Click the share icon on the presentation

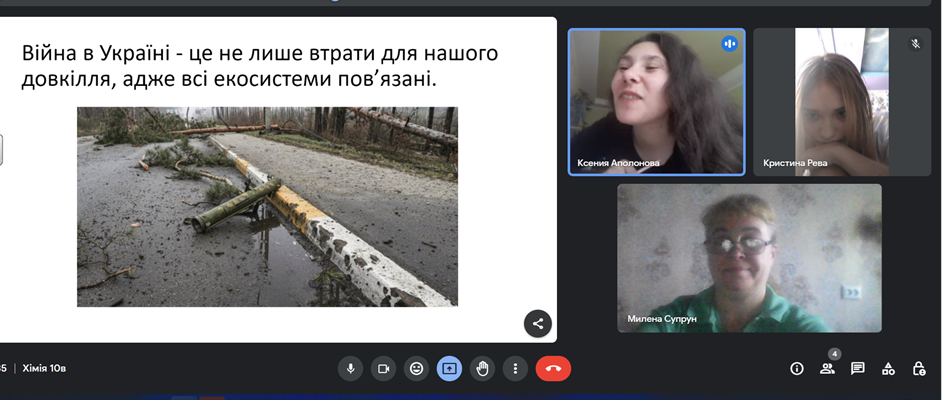tap(537, 323)
